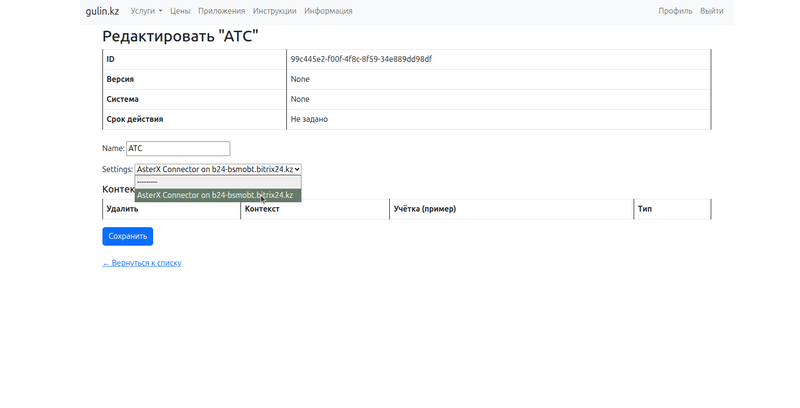Navigate to the Информация section
Image resolution: width=800 pixels, height=408 pixels.
pos(328,11)
